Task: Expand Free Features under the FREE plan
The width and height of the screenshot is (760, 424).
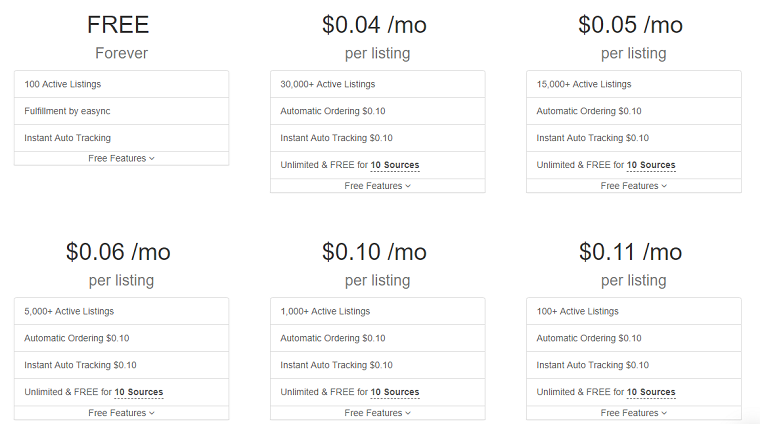Action: pos(121,158)
